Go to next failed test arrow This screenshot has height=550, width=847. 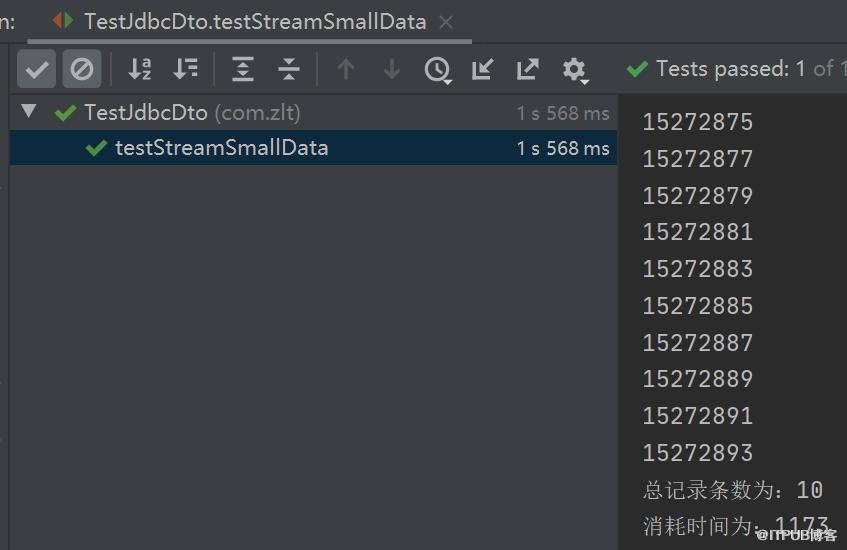point(392,69)
